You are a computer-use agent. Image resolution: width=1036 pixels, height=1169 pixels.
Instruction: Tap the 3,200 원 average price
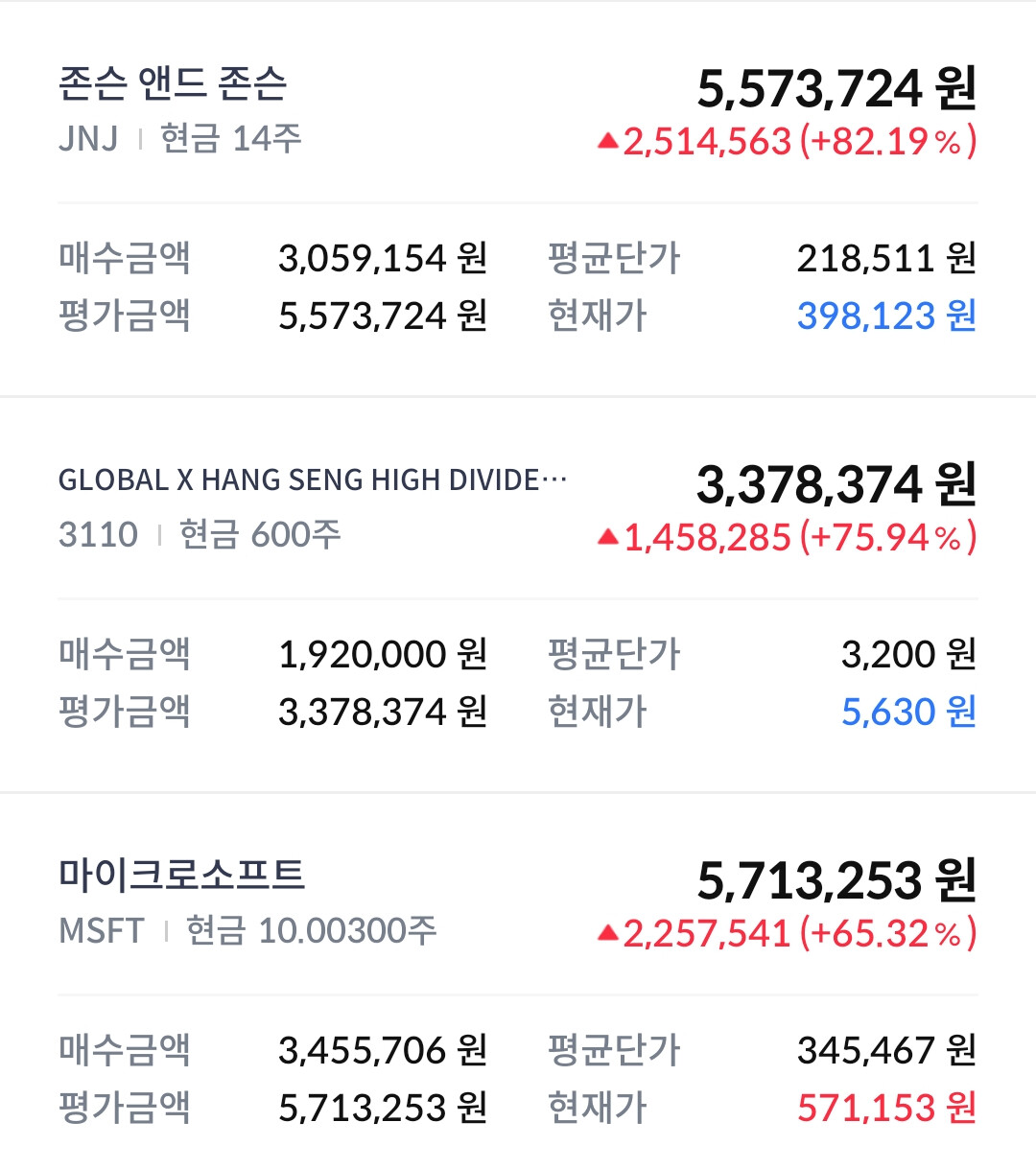[x=908, y=654]
